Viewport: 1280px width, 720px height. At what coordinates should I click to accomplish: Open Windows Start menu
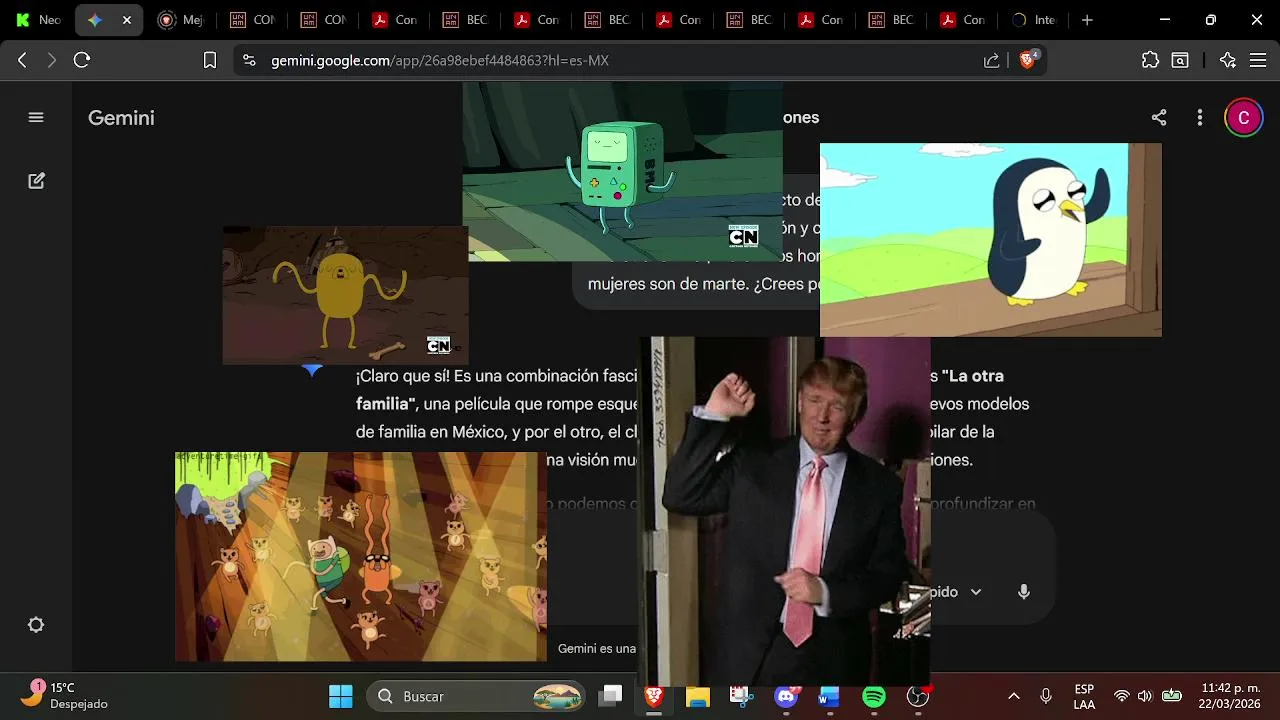[341, 696]
